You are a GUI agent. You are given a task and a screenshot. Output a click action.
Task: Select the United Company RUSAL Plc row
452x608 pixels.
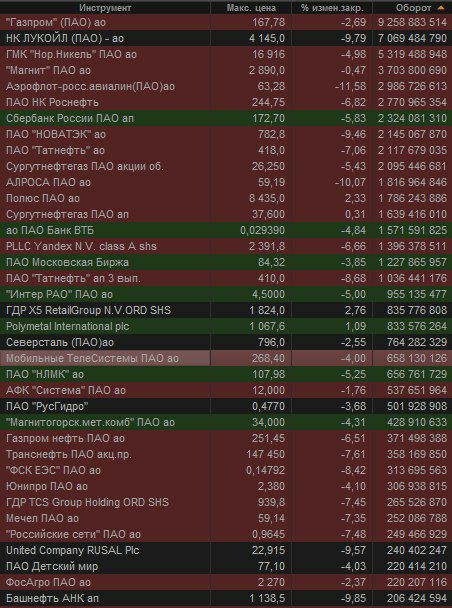(226, 550)
